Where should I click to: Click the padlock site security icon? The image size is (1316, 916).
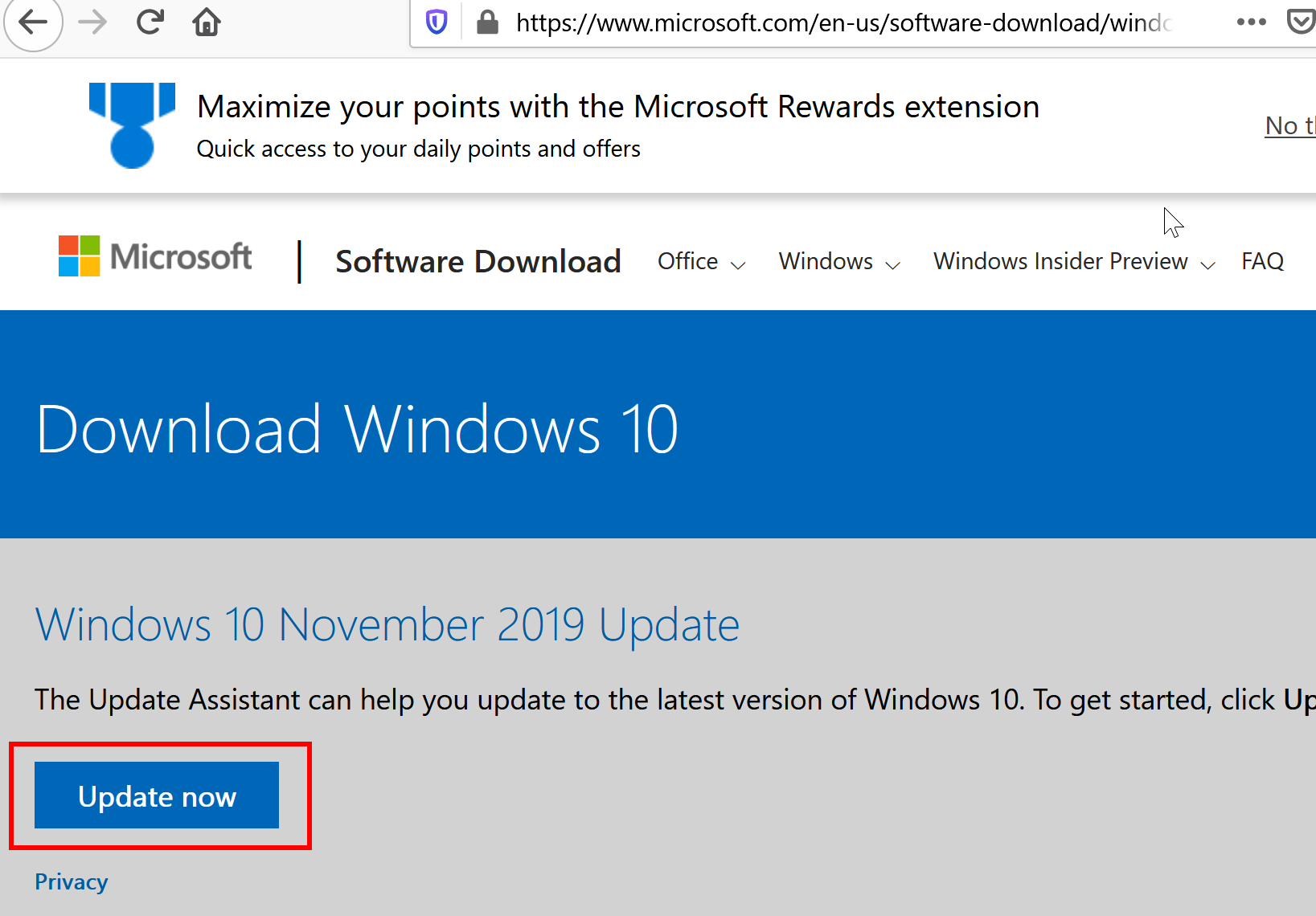pyautogui.click(x=487, y=22)
